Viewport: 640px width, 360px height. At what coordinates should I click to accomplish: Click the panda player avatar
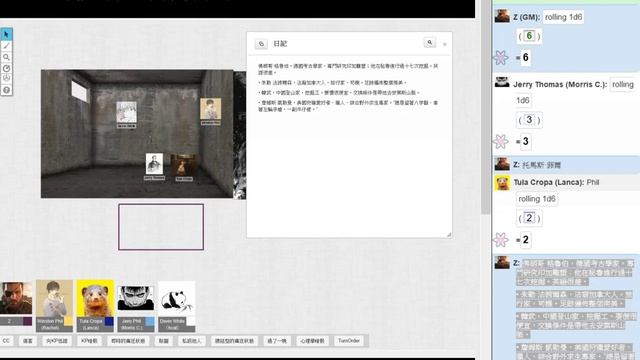177,299
